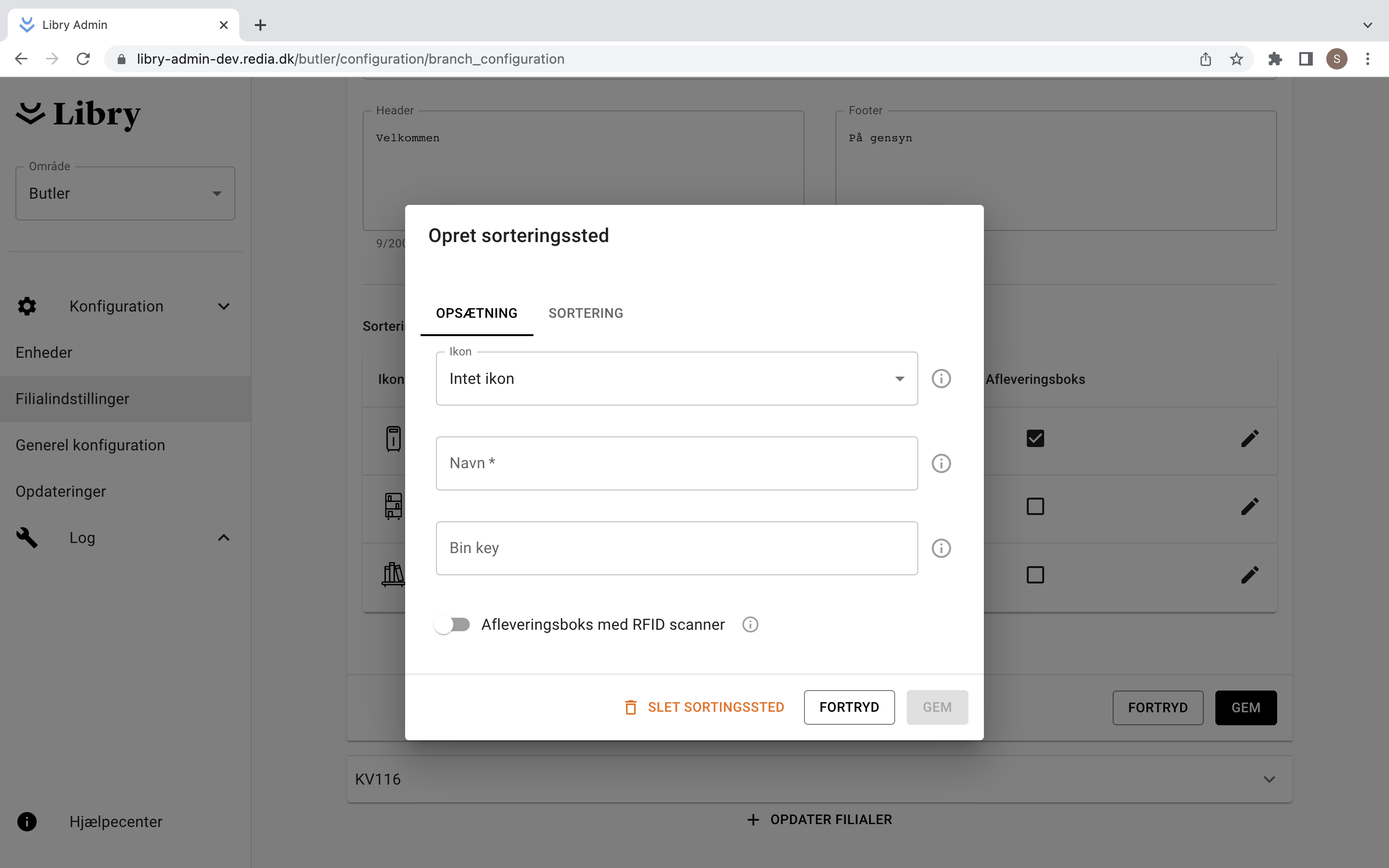The image size is (1389, 868).
Task: Enable Afleveringsboks med RFID scanner toggle
Action: coord(452,624)
